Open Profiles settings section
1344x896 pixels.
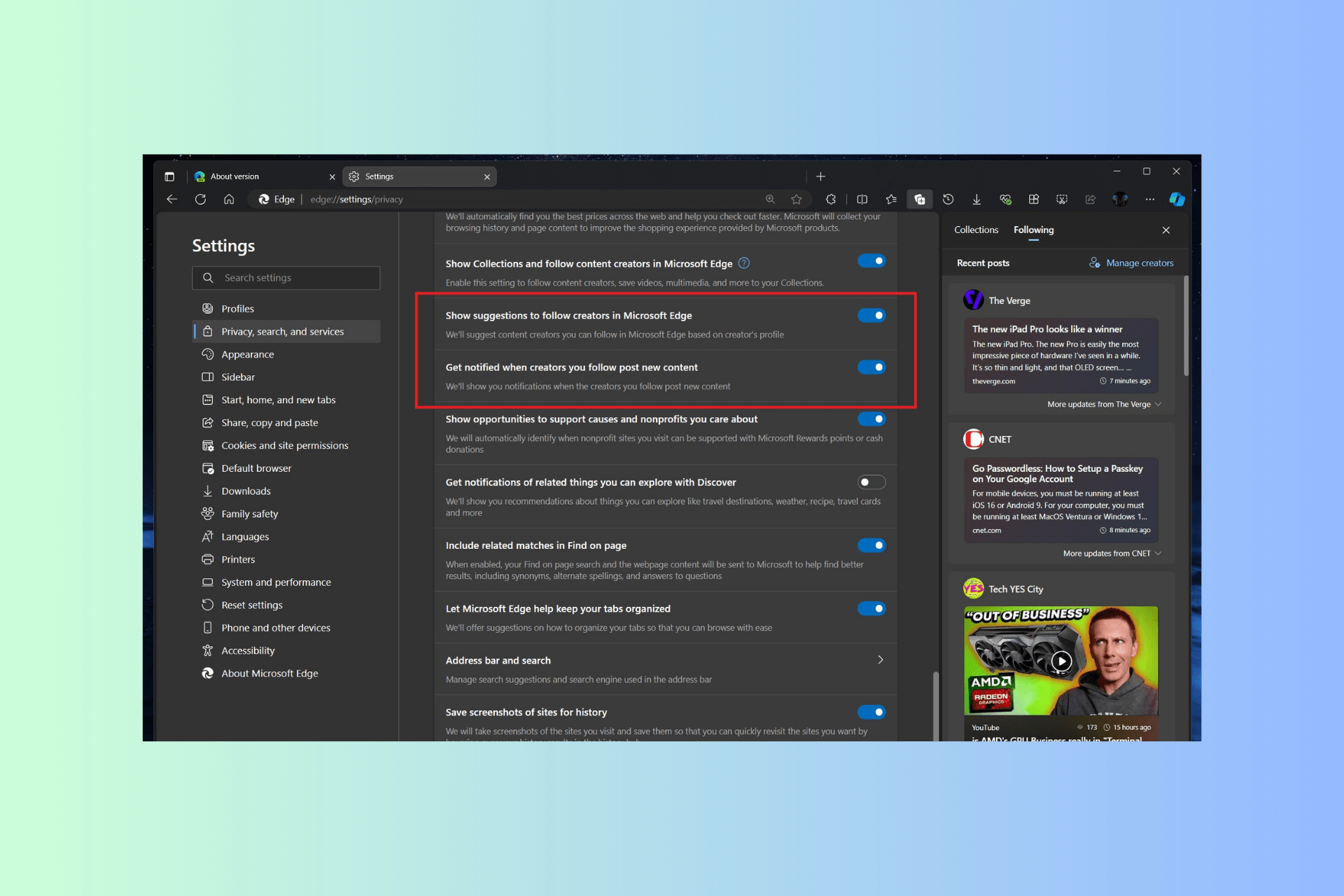pos(286,309)
